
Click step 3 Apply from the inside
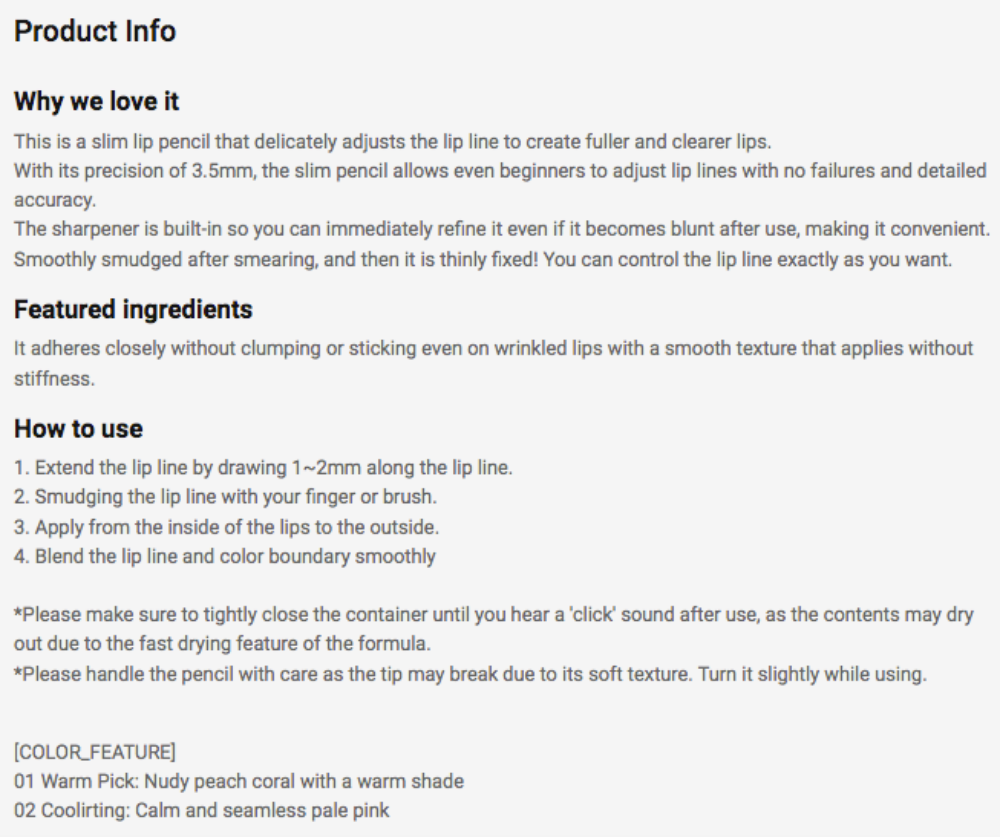pyautogui.click(x=226, y=527)
